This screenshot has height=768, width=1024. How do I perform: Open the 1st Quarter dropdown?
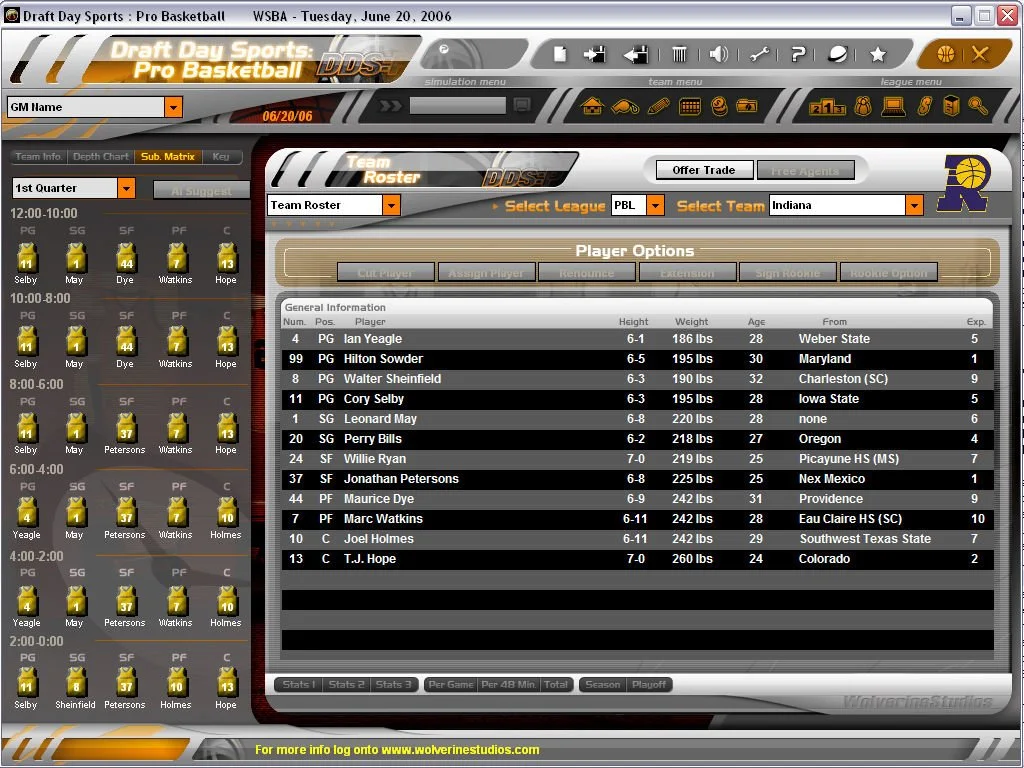tap(126, 188)
